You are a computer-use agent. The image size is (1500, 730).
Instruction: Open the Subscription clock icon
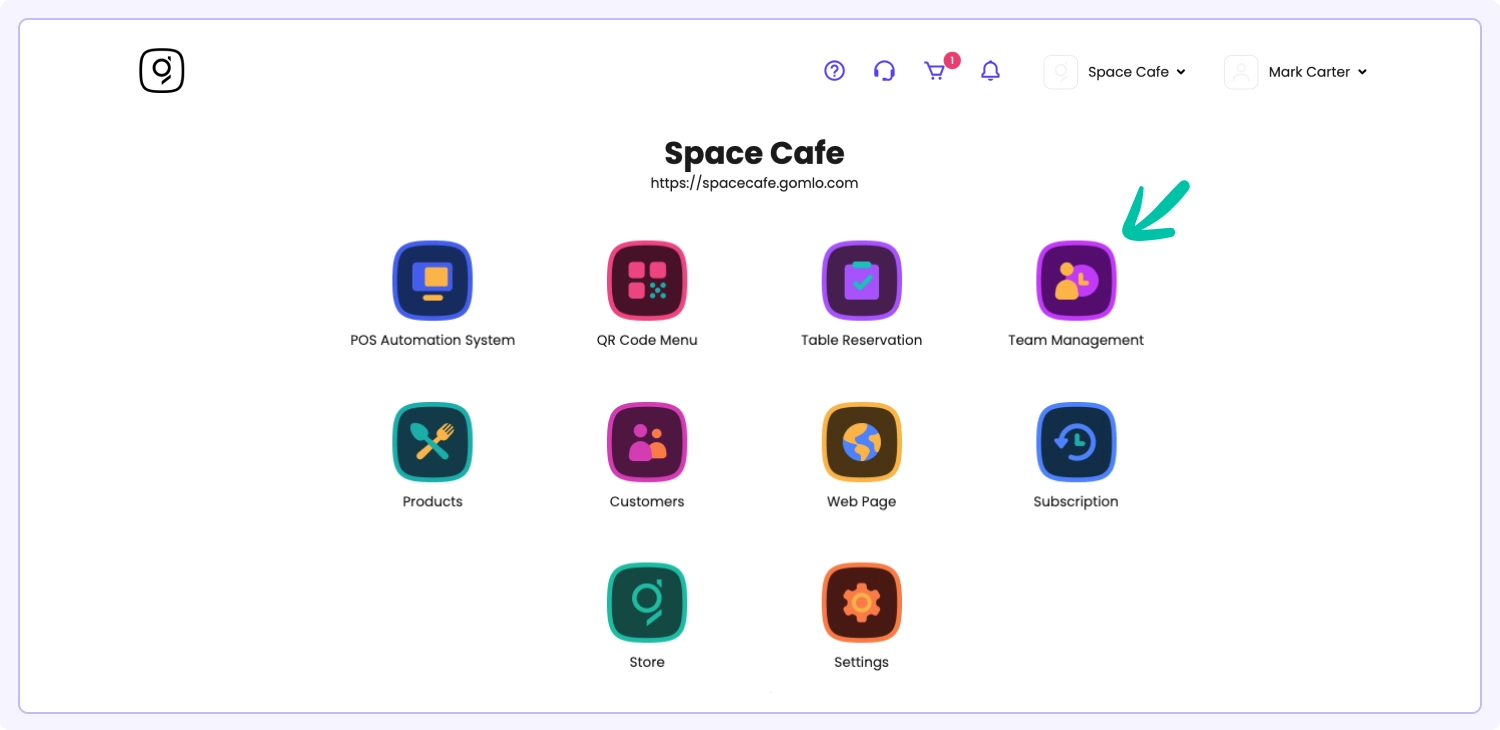[1076, 442]
